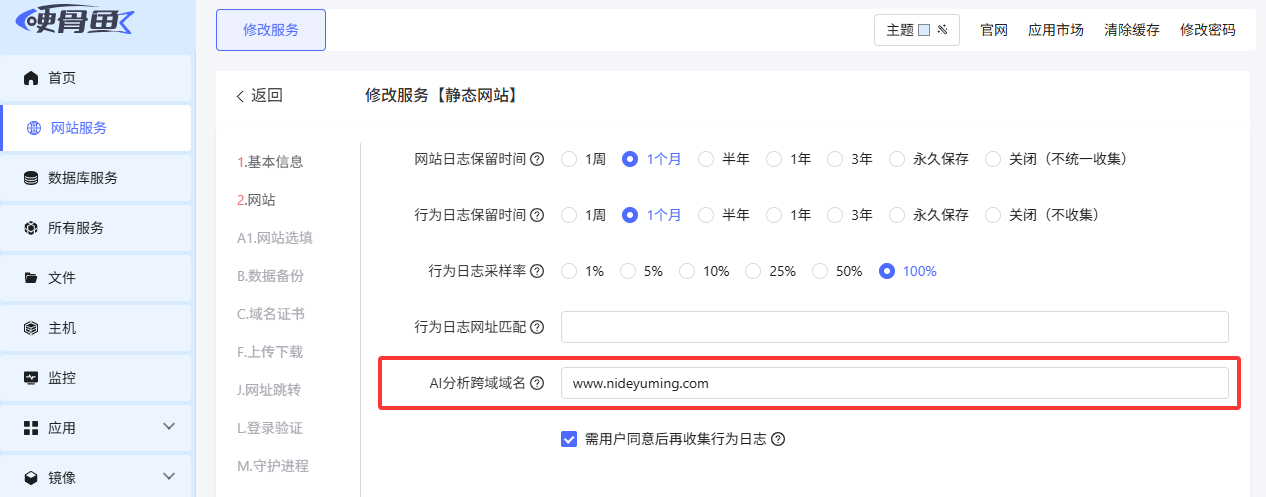Click the folder icon for 文件
This screenshot has width=1266, height=497.
(31, 278)
